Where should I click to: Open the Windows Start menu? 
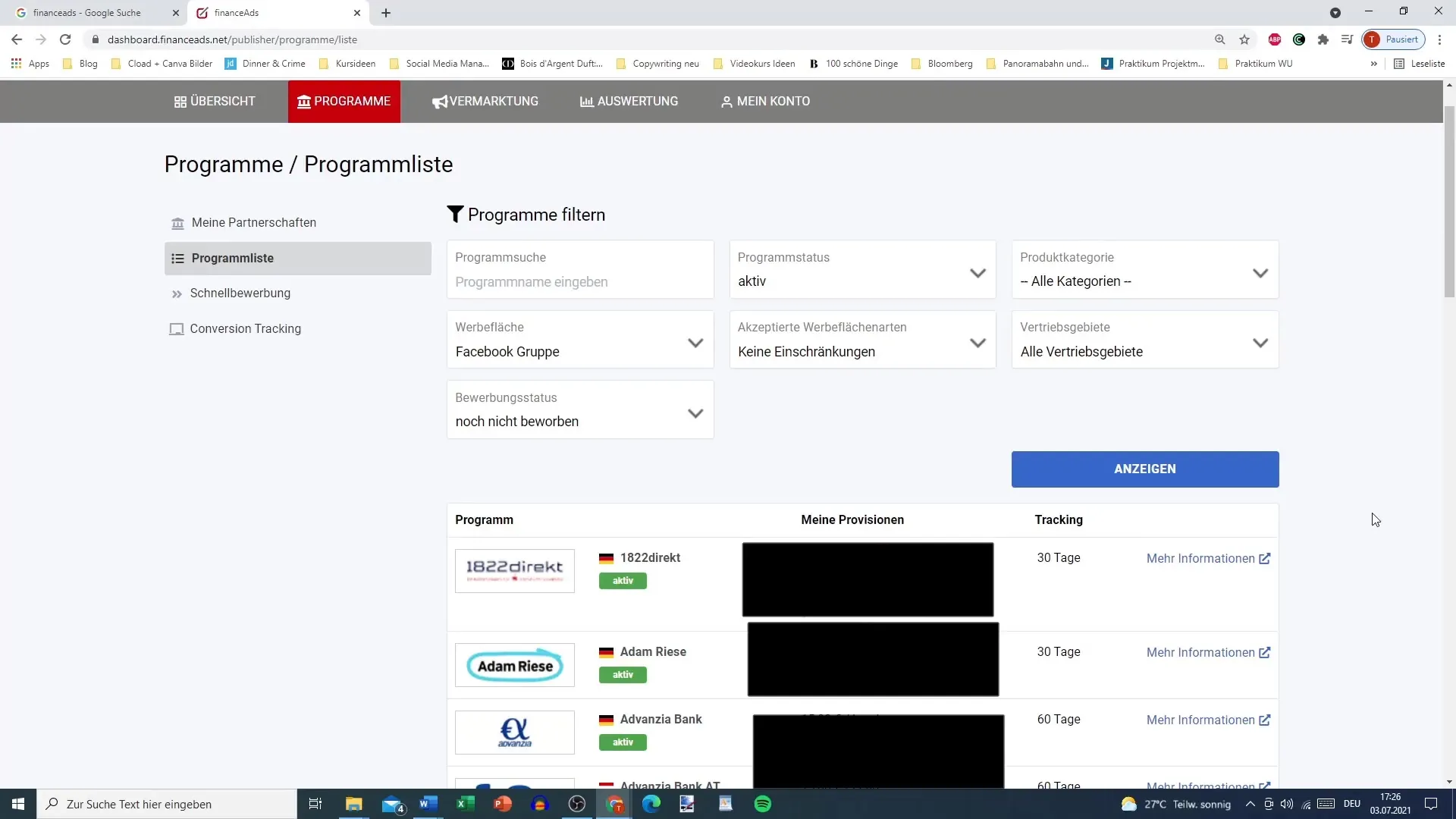pyautogui.click(x=18, y=804)
